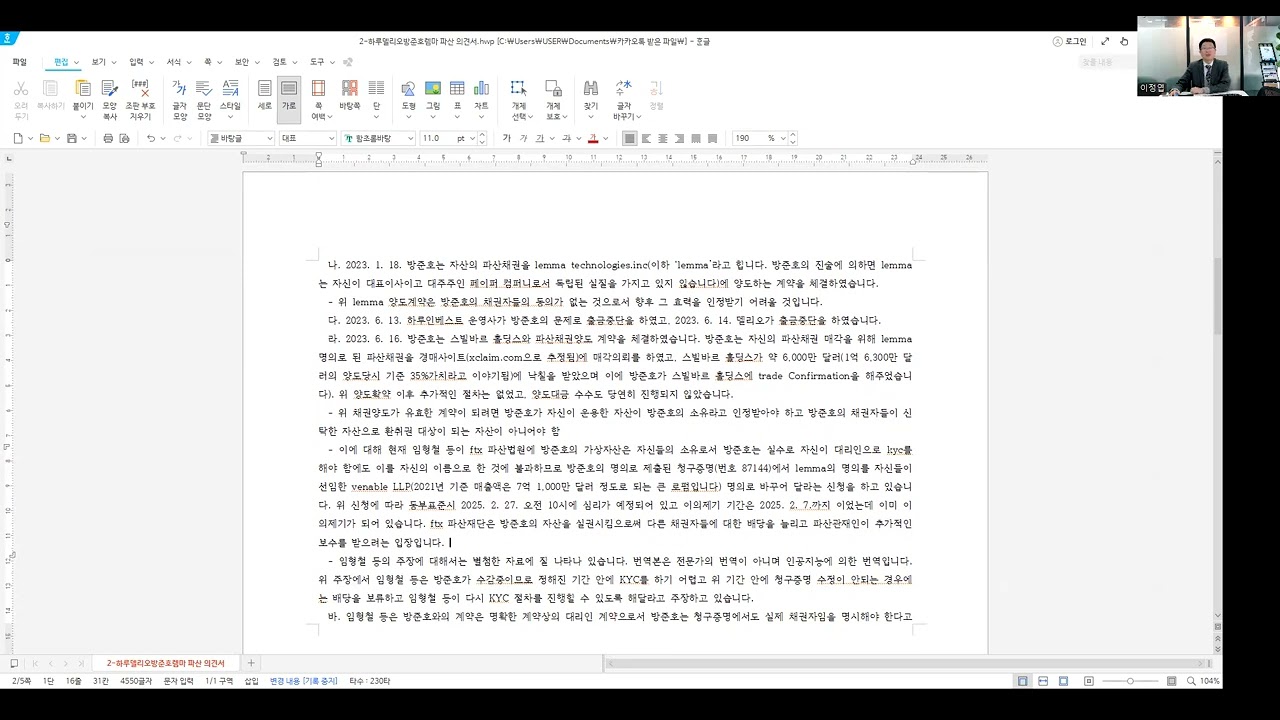Click the print icon
1280x720 pixels.
pos(108,138)
